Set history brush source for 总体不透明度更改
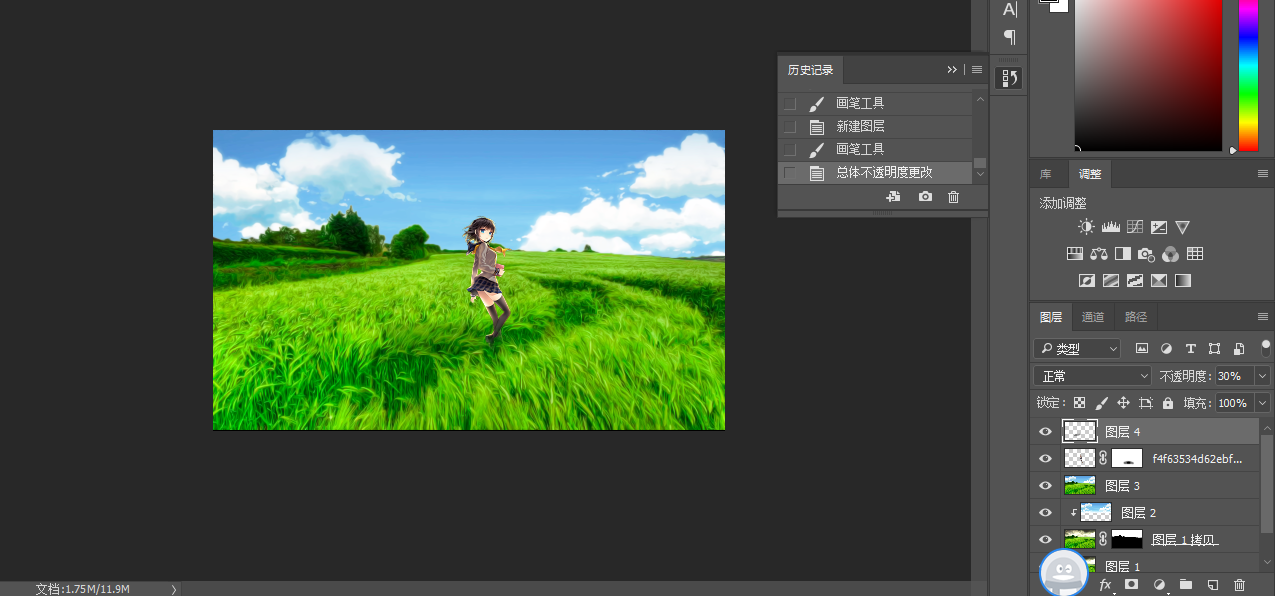Viewport: 1275px width, 596px height. pyautogui.click(x=790, y=173)
